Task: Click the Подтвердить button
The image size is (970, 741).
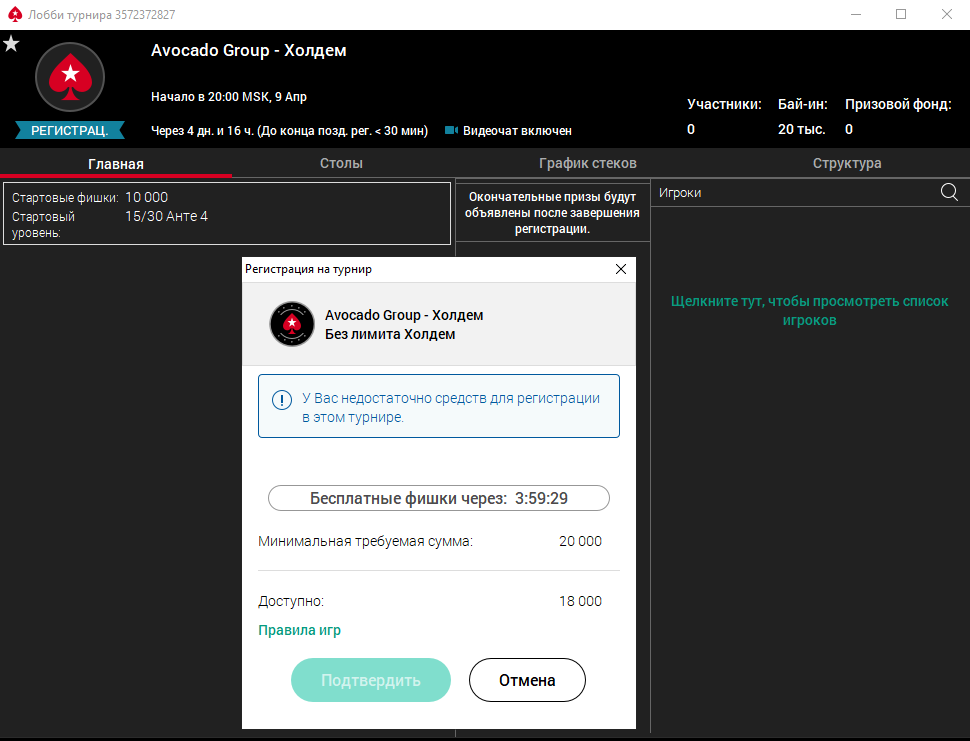Action: click(x=371, y=680)
